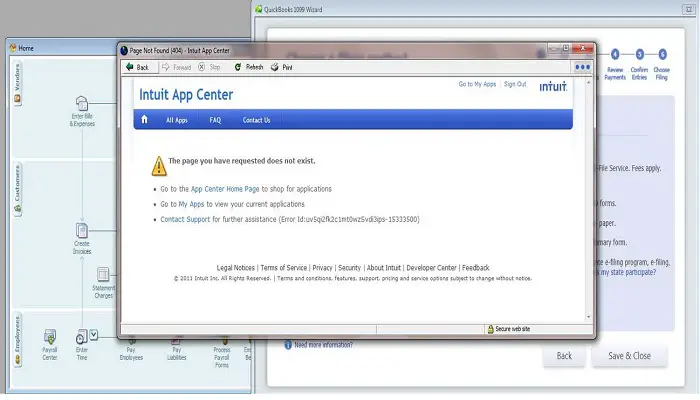Viewport: 700px width, 400px height.
Task: Open the Privacy footer link
Action: (x=322, y=268)
